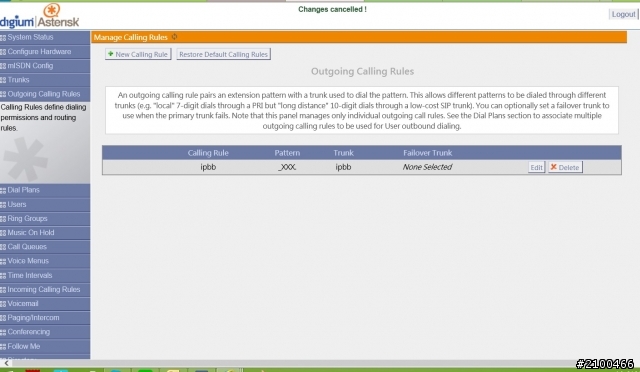640x372 pixels.
Task: Click grid icon next to Trunks
Action: pos(3,80)
